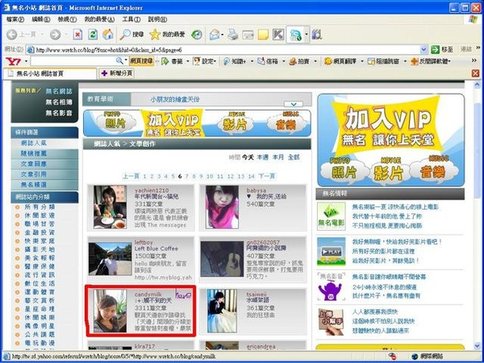
Task: Open the 無名影音 link in the sidebar header
Action: click(x=59, y=113)
